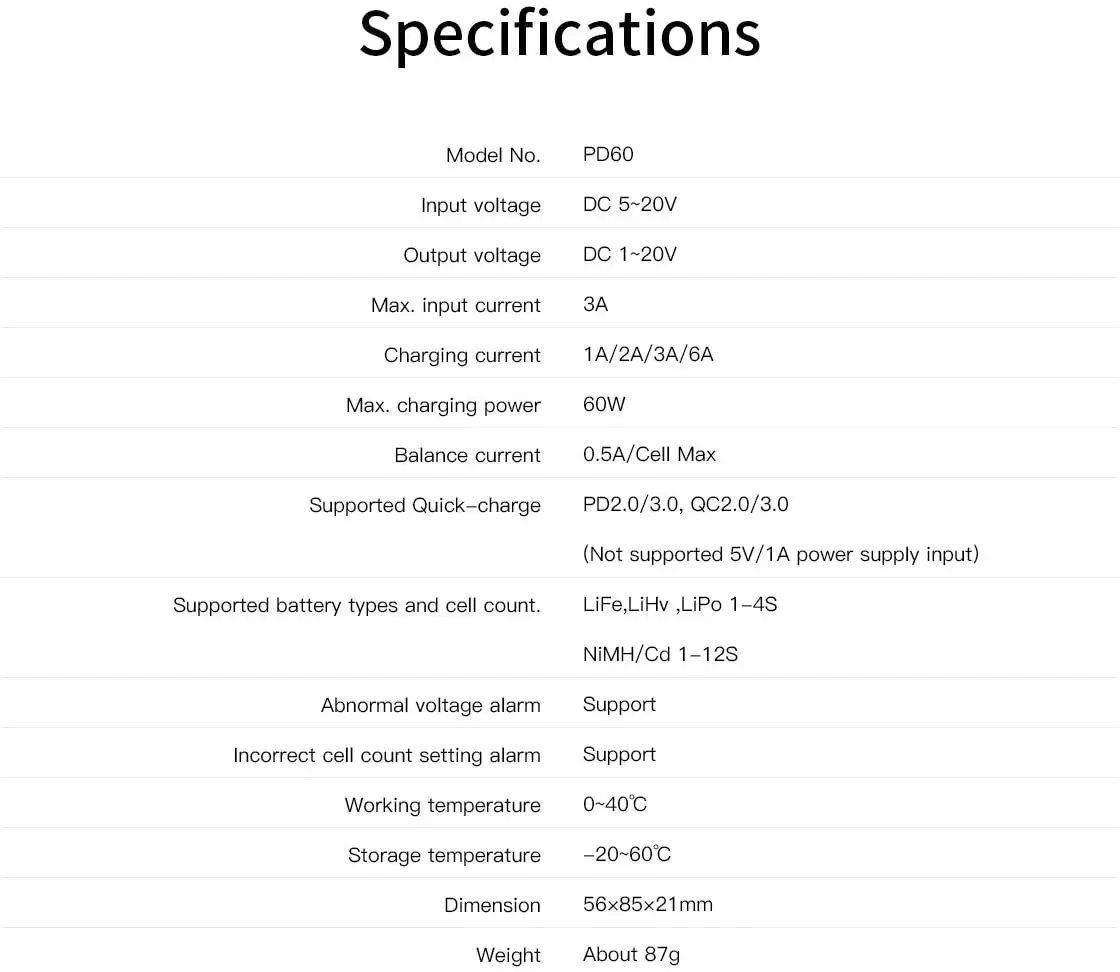
Task: Click the PD2.0/3.0, QC2.0/3.0 text
Action: [x=685, y=504]
